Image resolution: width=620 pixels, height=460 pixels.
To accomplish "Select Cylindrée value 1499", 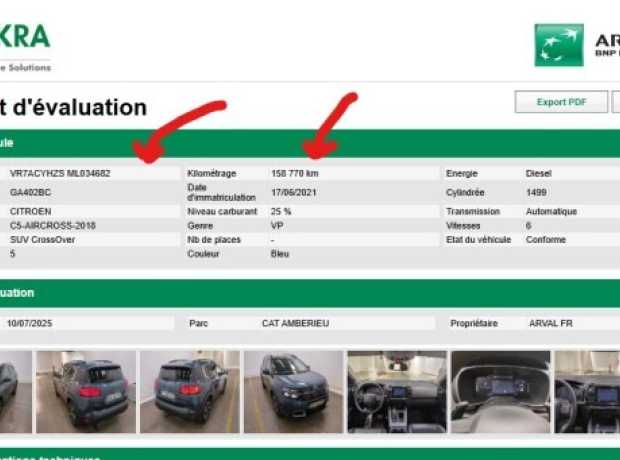I will click(x=536, y=192).
